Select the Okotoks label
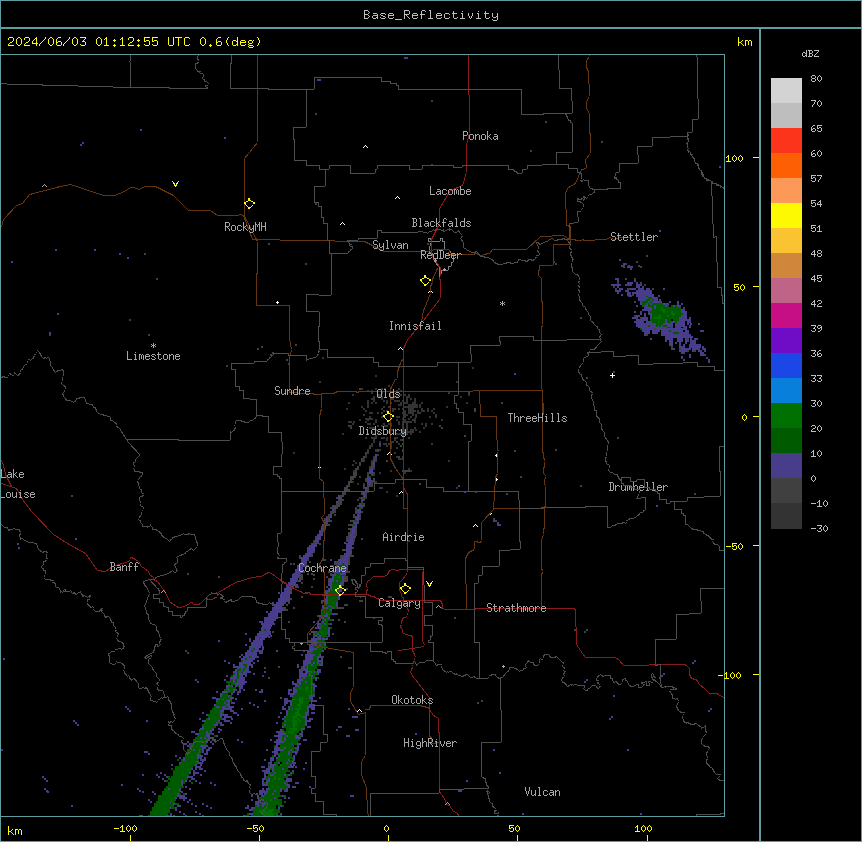The height and width of the screenshot is (842, 862). pos(412,700)
